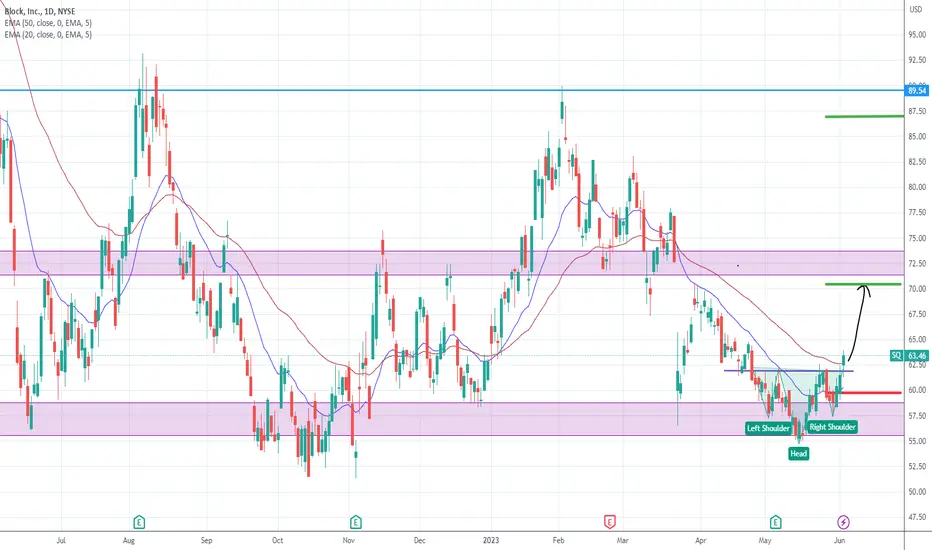Click the Jul label on time axis
The height and width of the screenshot is (550, 932).
pyautogui.click(x=61, y=540)
